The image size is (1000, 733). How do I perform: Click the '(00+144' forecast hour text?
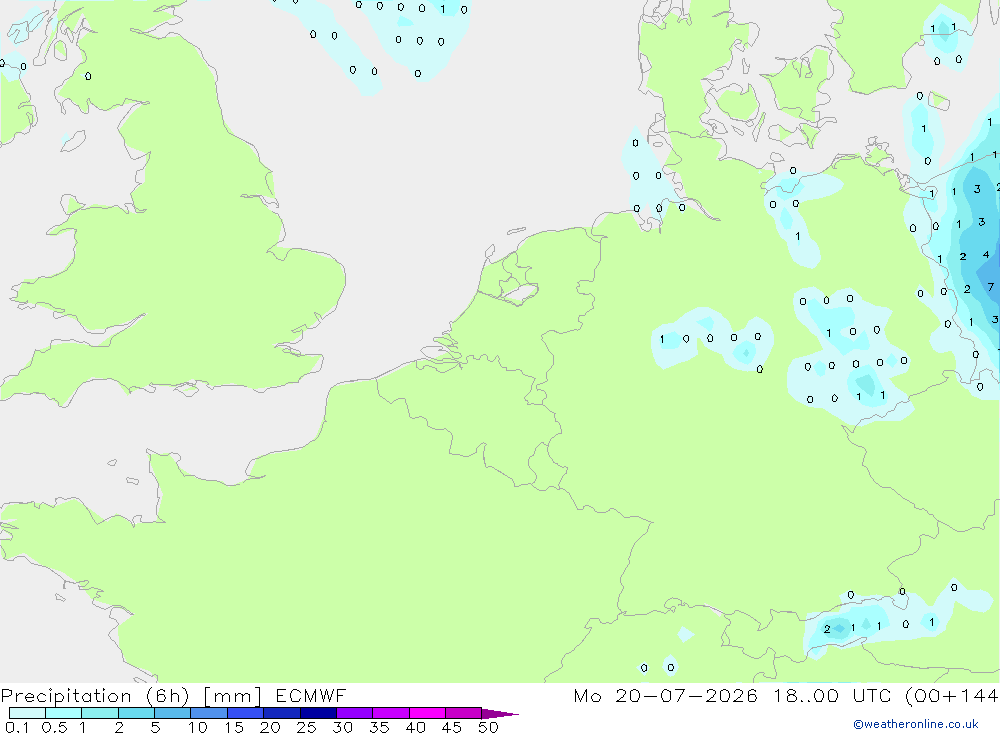pyautogui.click(x=952, y=695)
